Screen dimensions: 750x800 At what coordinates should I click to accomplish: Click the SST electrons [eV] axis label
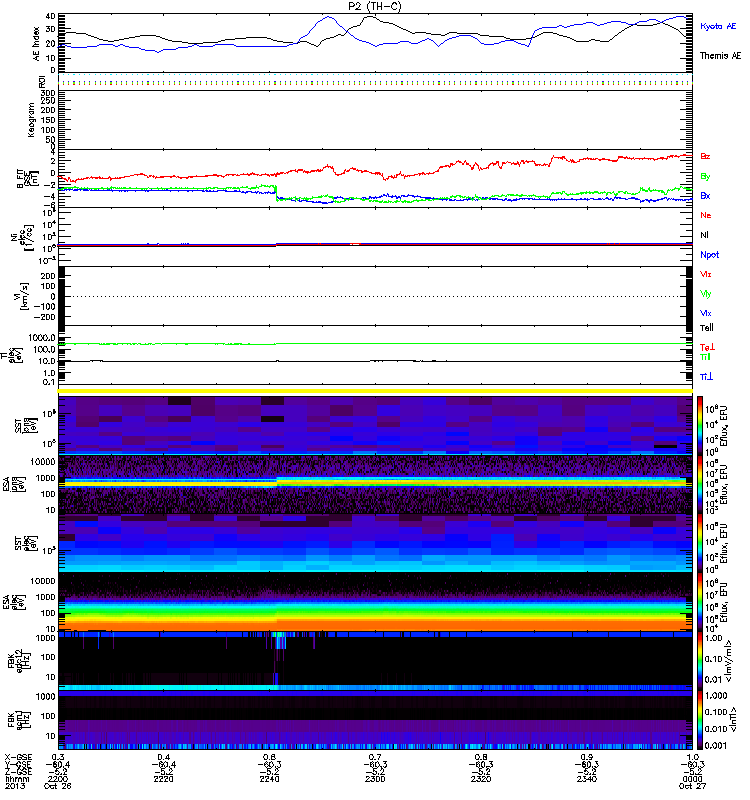coord(26,543)
